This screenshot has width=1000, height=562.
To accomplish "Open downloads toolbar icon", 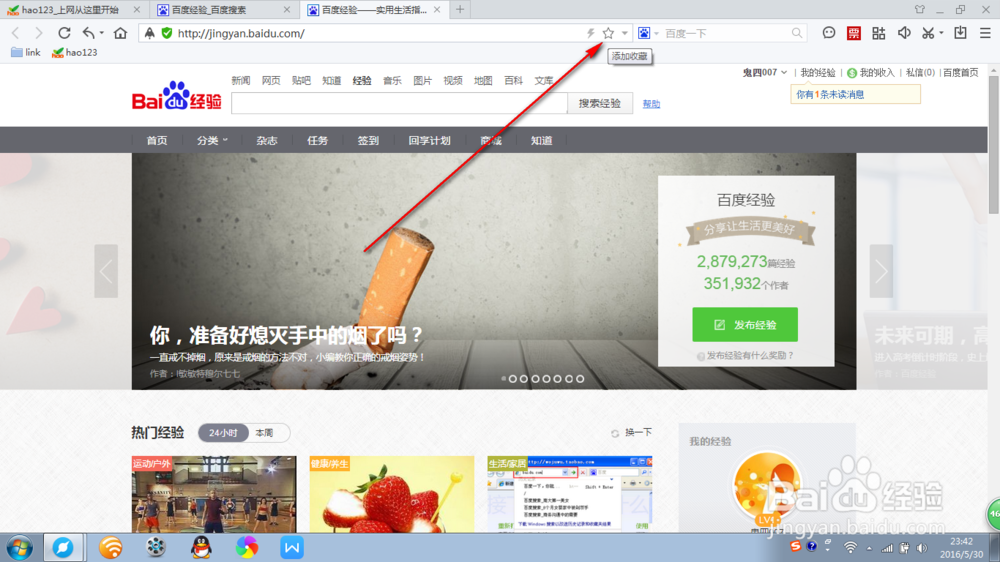I will click(960, 33).
